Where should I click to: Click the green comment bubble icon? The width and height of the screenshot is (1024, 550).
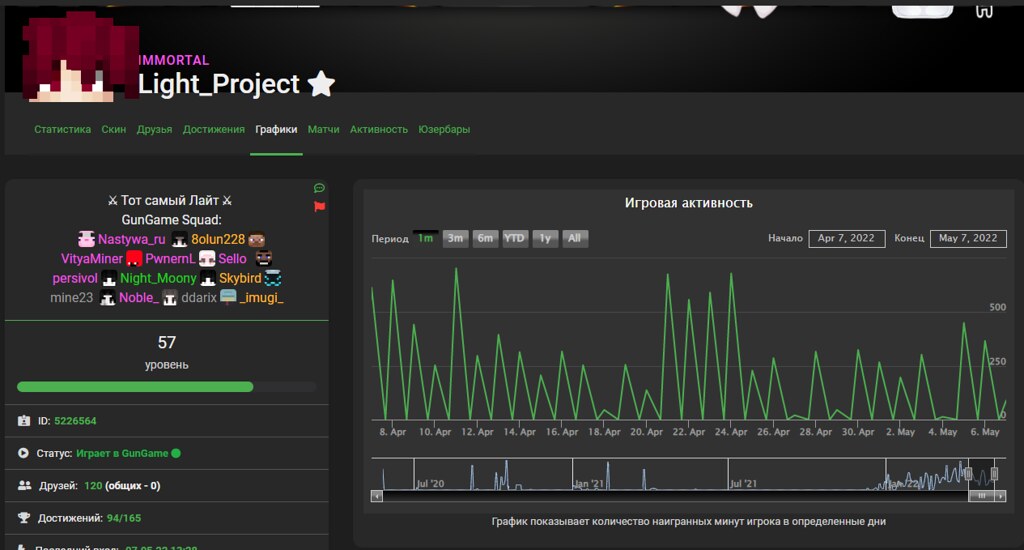tap(319, 188)
